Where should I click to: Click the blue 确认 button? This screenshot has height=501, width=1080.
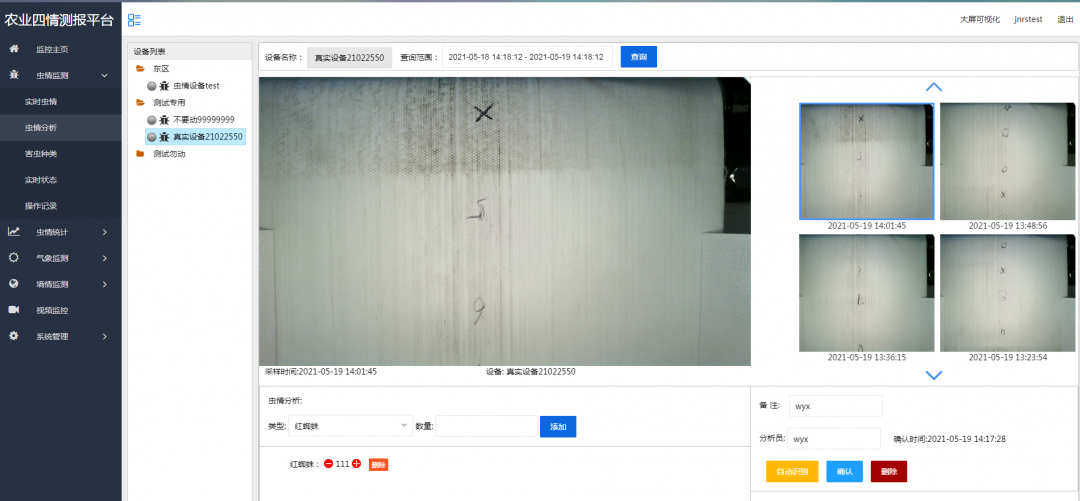point(844,471)
